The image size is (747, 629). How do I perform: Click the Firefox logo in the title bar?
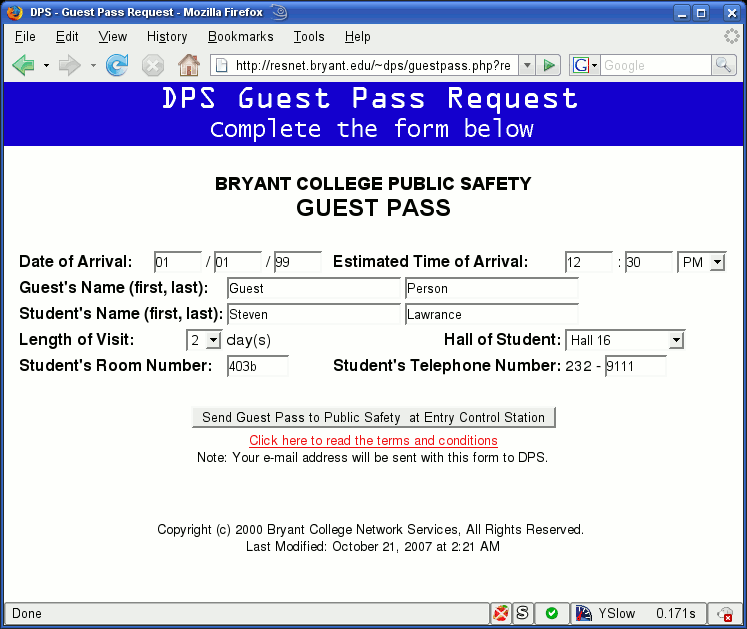click(15, 12)
